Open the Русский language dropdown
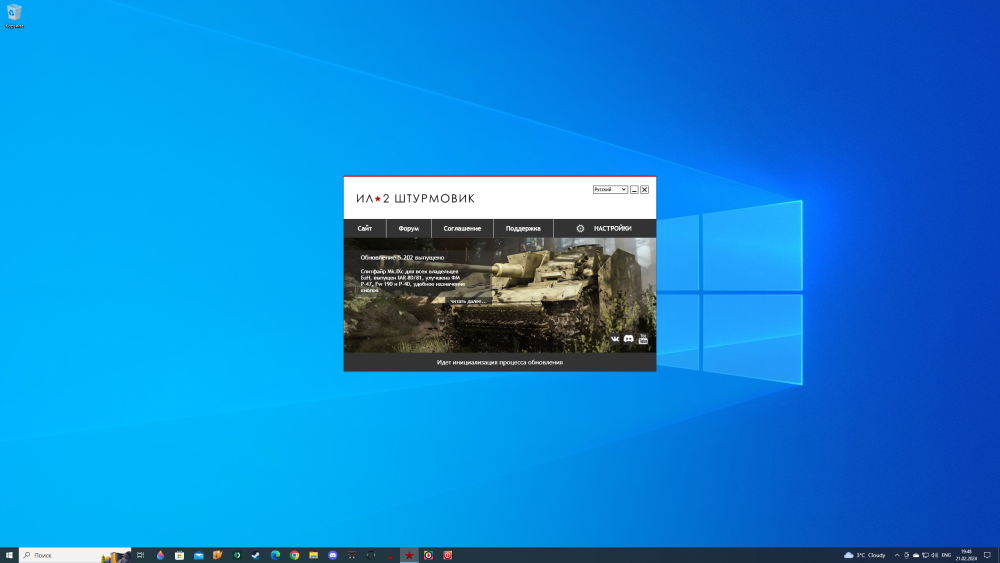 pos(610,189)
